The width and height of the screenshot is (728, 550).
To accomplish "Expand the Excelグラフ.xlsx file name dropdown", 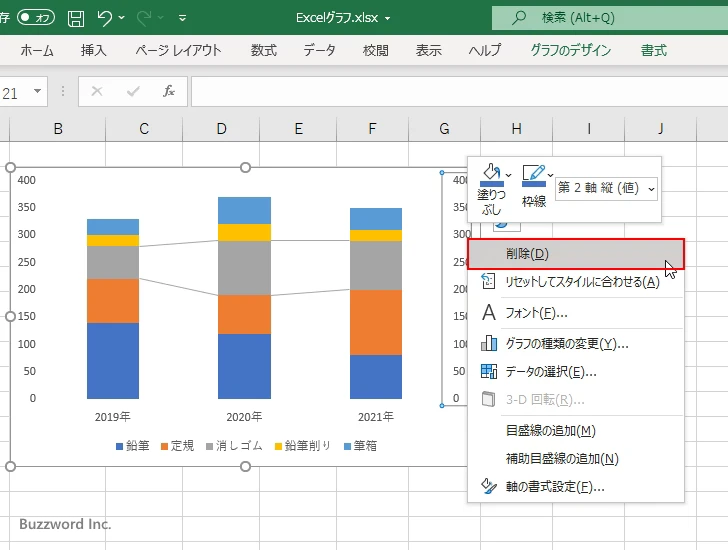I will 387,19.
